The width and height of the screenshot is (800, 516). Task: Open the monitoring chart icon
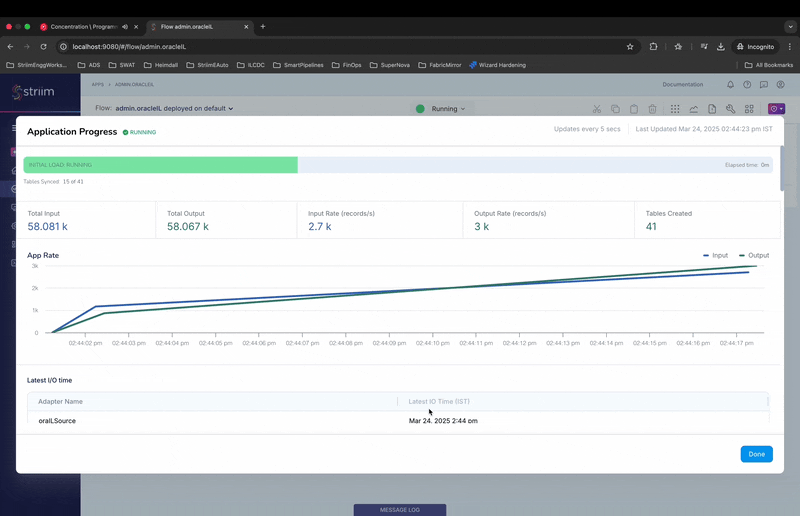[693, 109]
